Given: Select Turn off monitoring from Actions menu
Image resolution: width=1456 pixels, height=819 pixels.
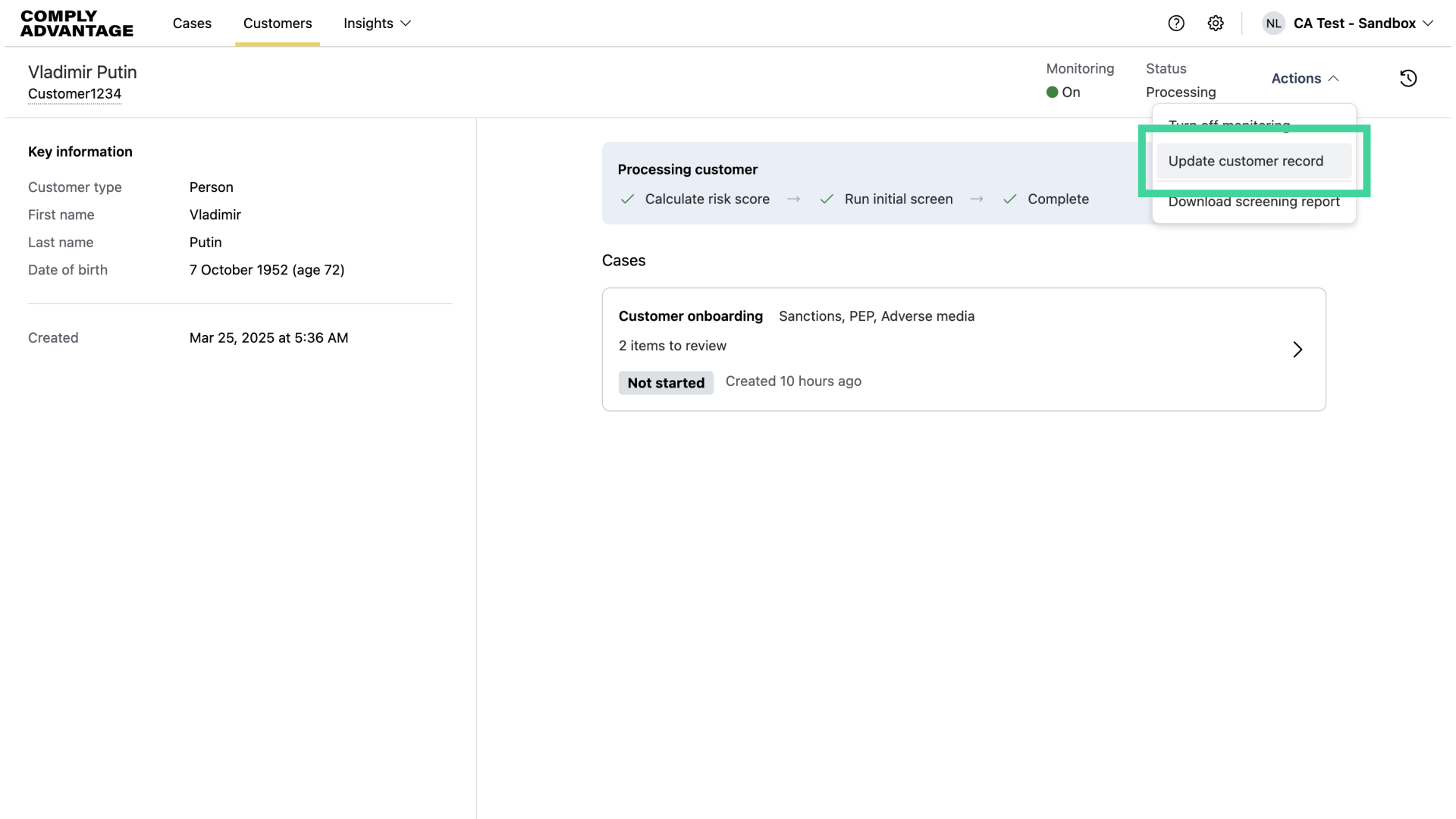Looking at the screenshot, I should (x=1229, y=125).
